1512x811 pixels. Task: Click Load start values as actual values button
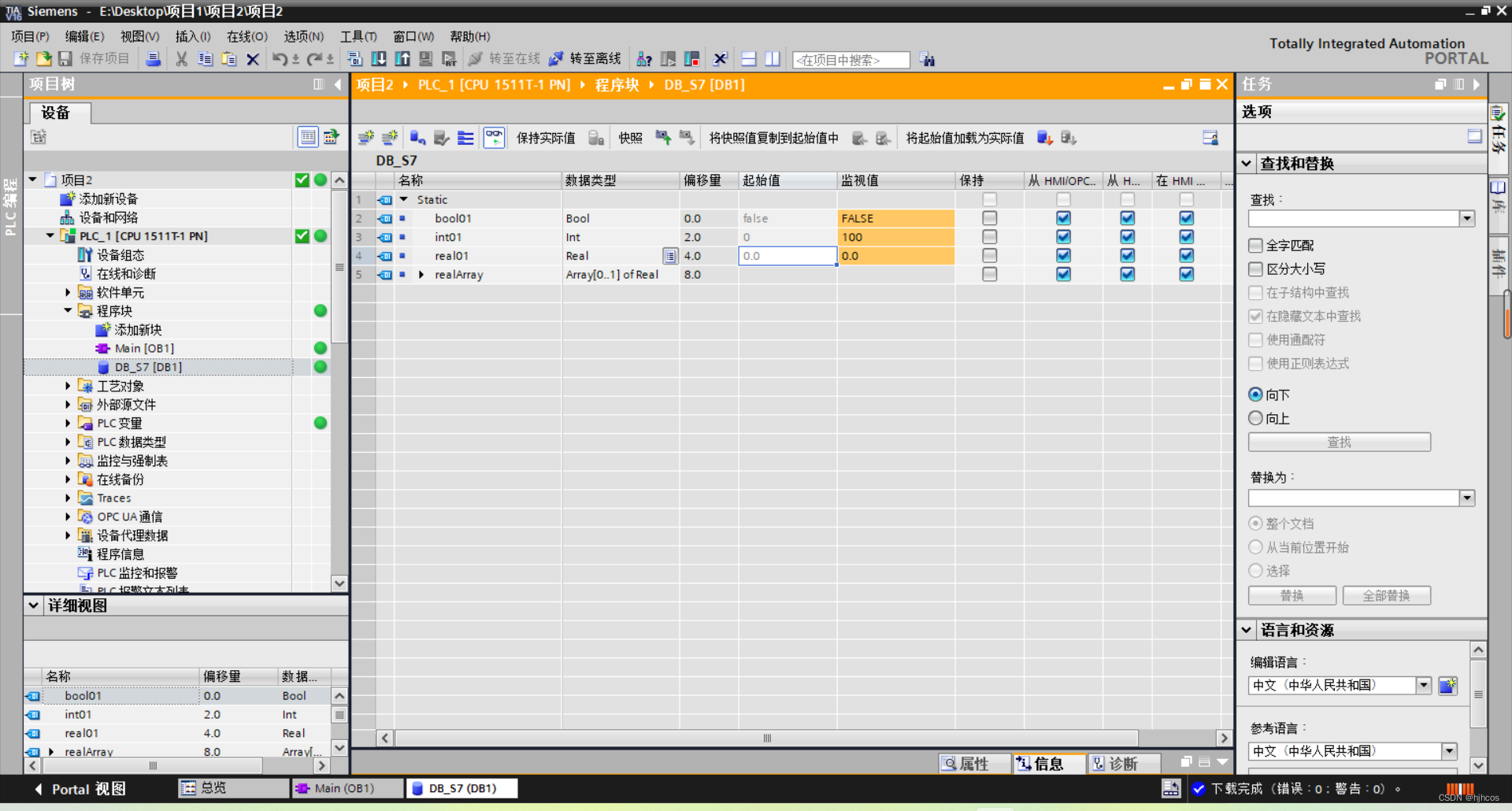click(x=965, y=138)
